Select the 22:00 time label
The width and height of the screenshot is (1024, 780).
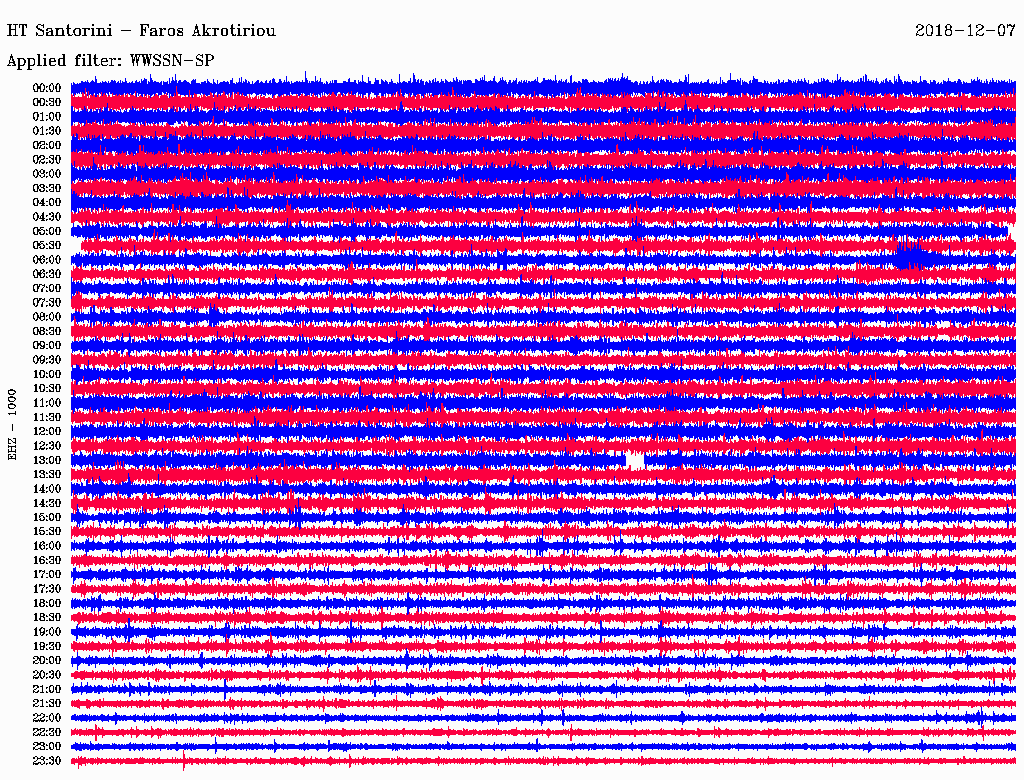tap(47, 718)
